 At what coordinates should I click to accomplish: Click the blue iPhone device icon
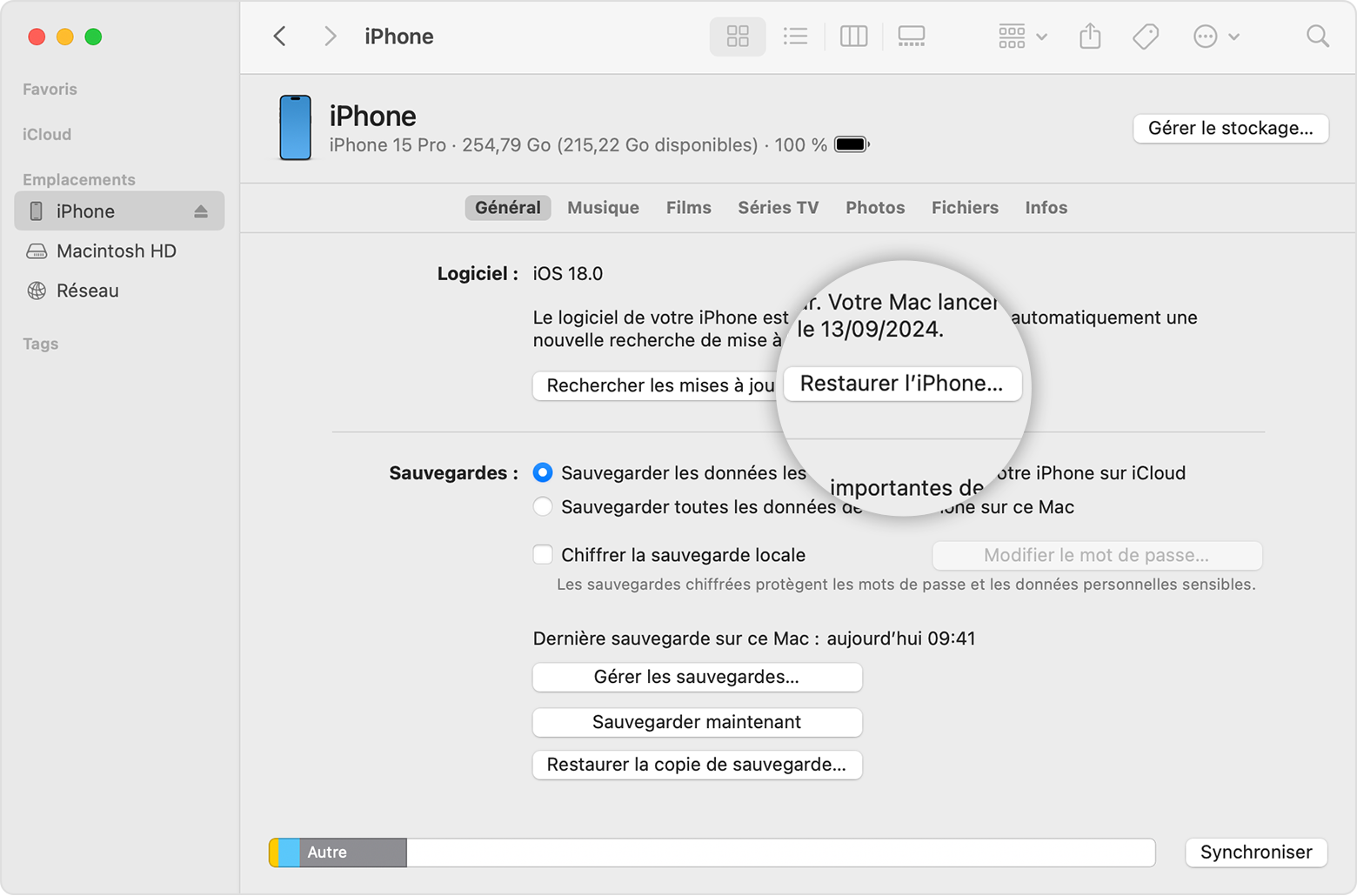coord(296,128)
